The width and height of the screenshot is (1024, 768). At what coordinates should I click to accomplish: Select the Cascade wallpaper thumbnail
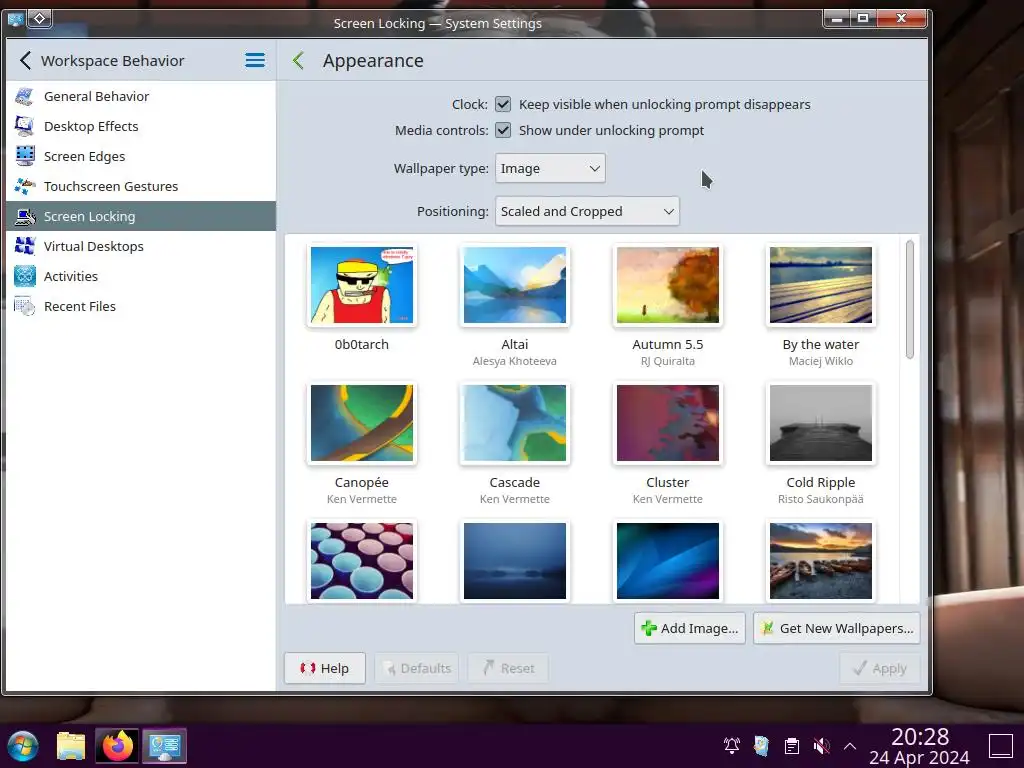(x=515, y=423)
